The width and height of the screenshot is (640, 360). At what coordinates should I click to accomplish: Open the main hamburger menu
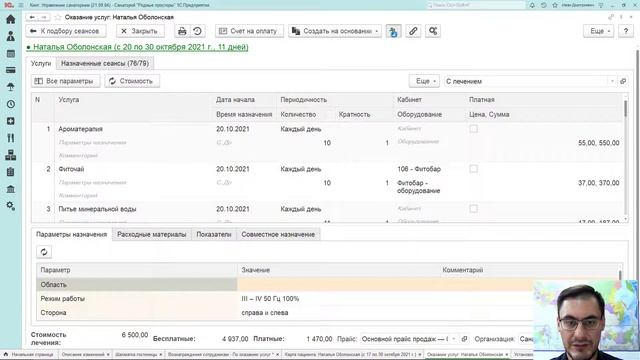21,5
